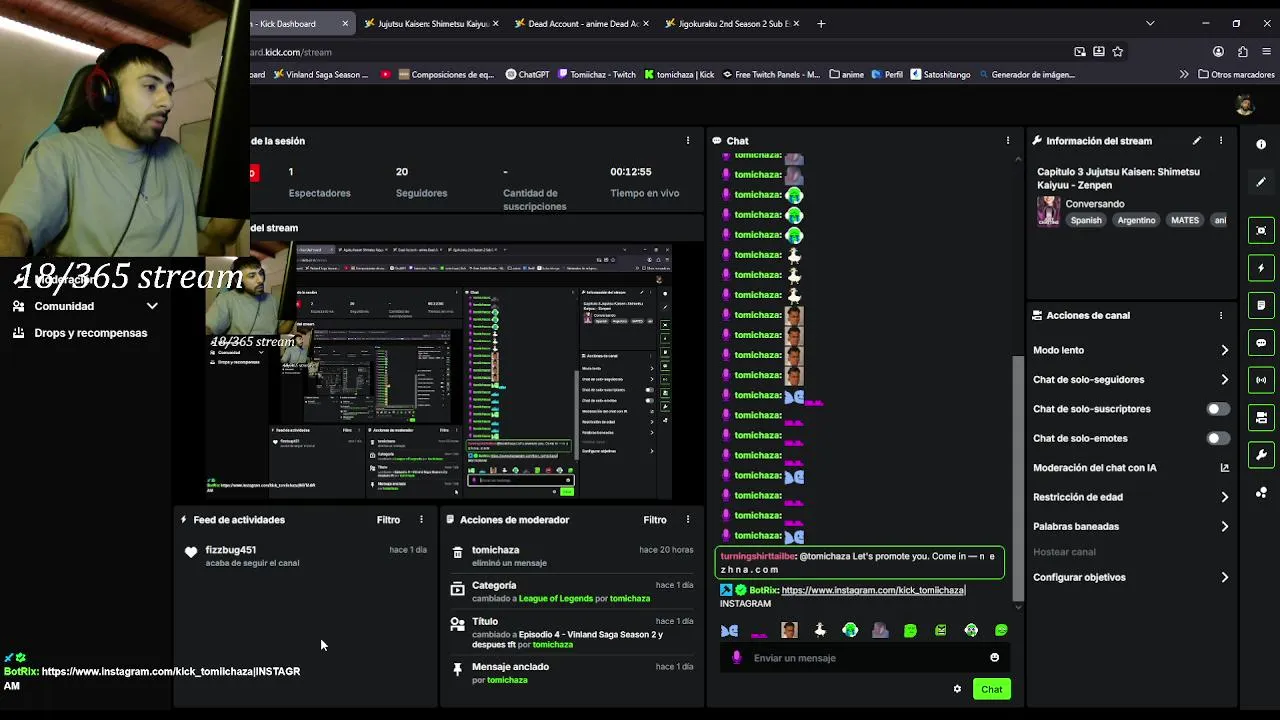
Task: Bookmark this page with the star icon
Action: (1118, 52)
